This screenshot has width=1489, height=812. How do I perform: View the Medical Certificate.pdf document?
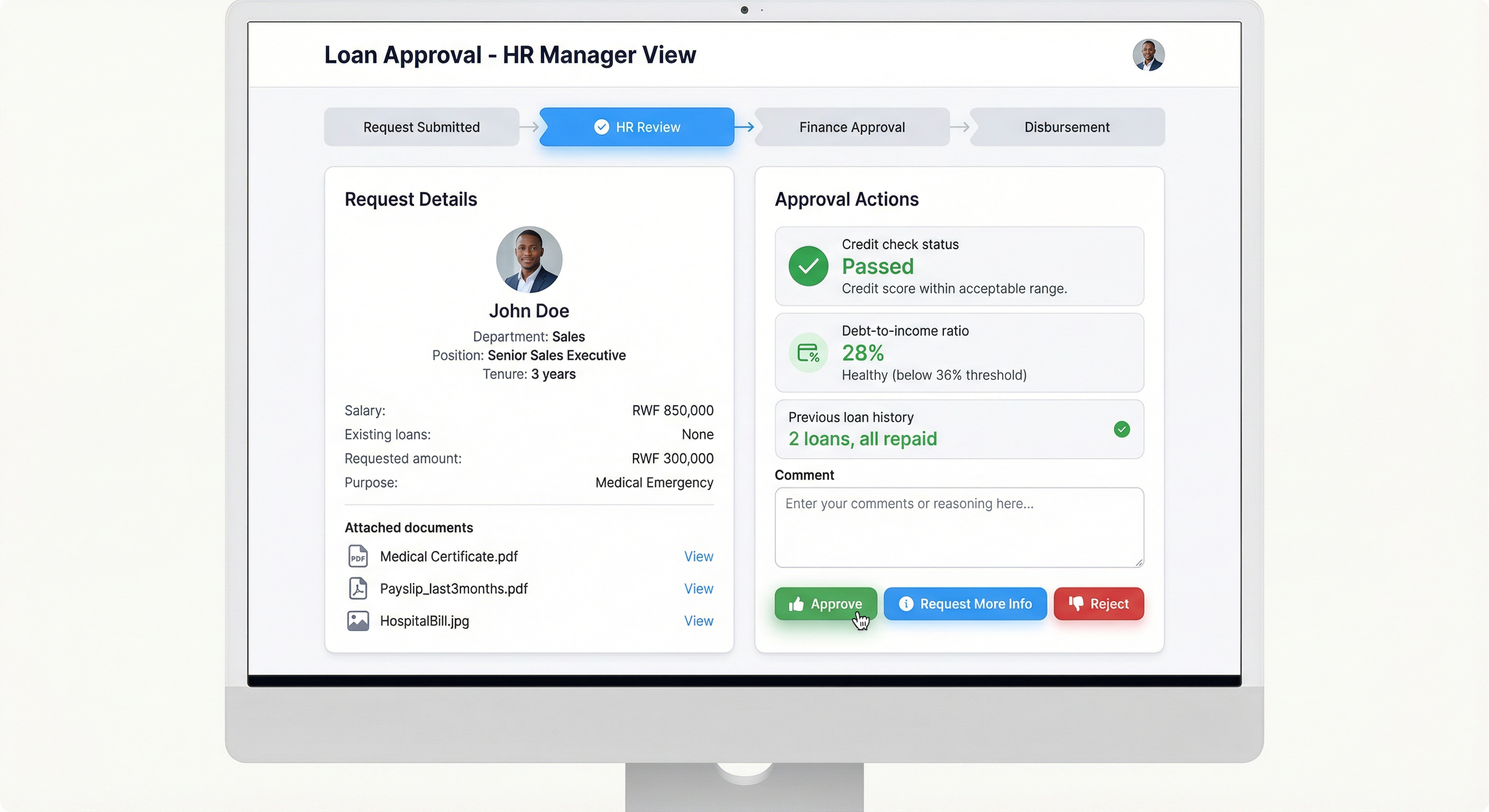coord(698,557)
